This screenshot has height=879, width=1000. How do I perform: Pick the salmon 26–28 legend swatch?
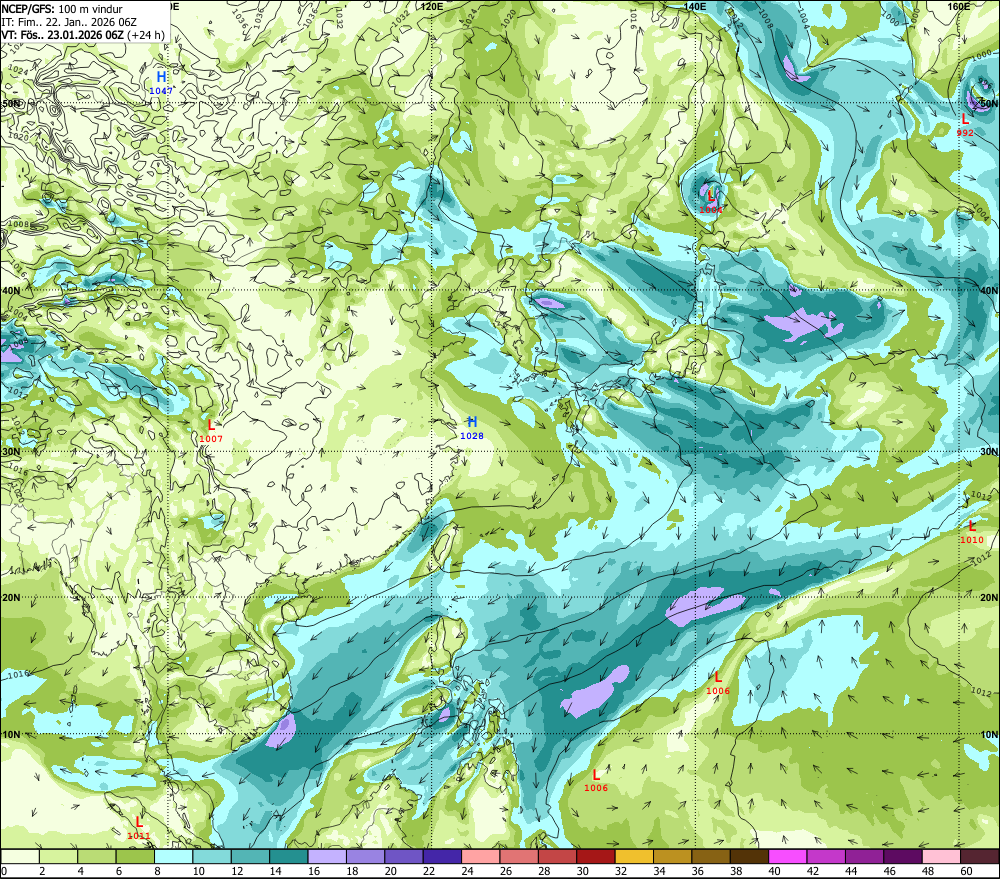pyautogui.click(x=519, y=856)
